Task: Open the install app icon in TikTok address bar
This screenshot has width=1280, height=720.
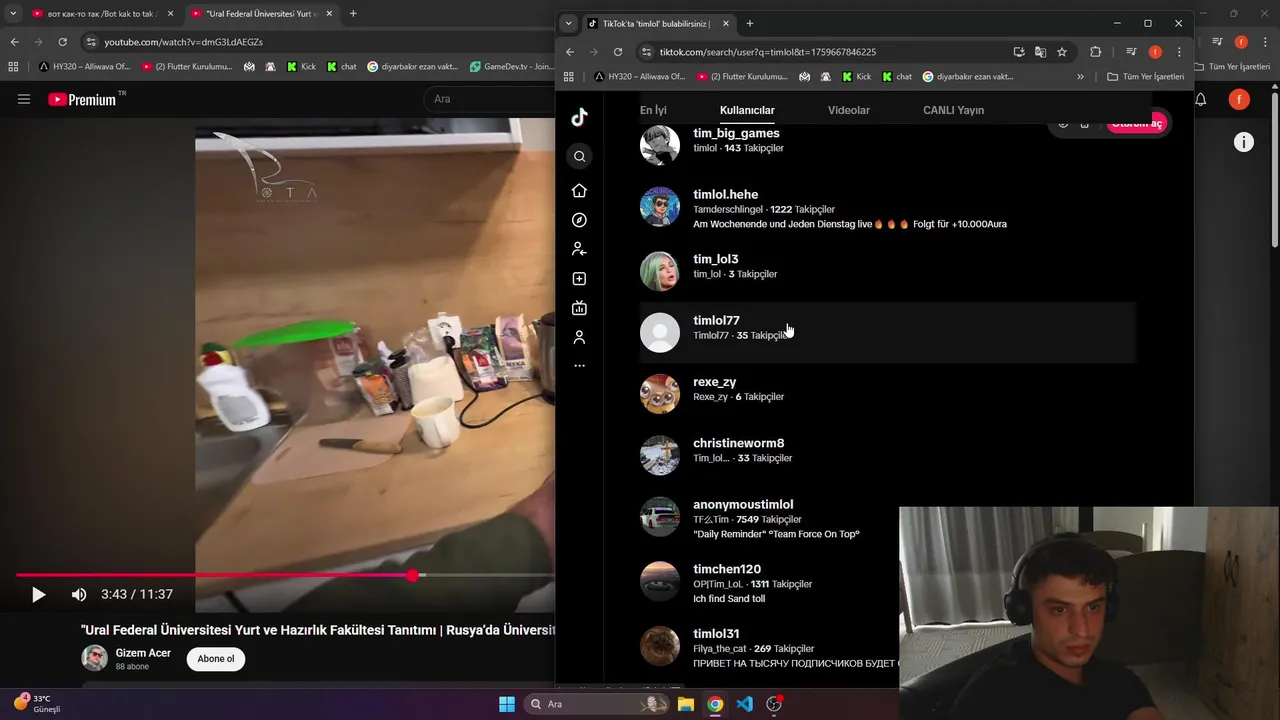Action: [x=1018, y=52]
